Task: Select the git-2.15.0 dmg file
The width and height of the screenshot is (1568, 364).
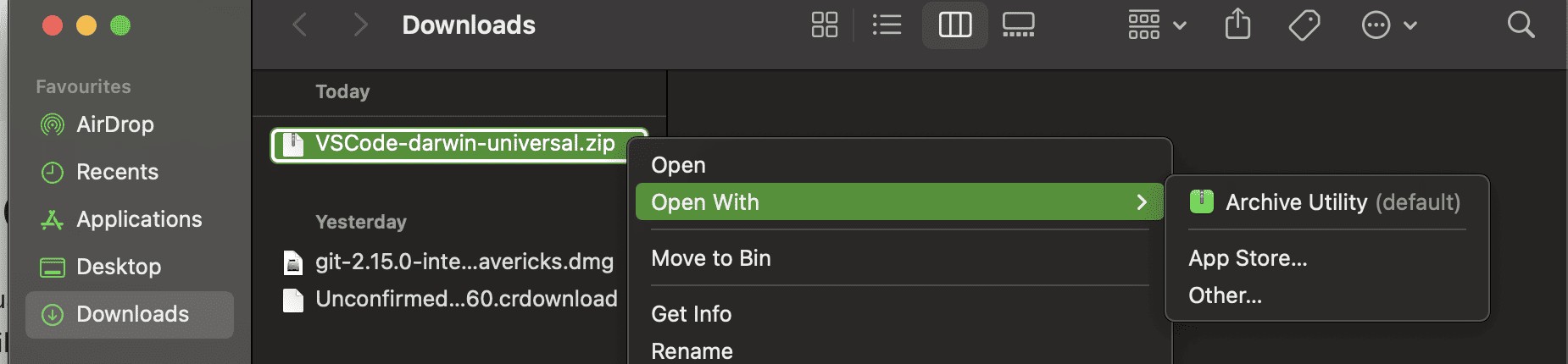Action: [464, 262]
